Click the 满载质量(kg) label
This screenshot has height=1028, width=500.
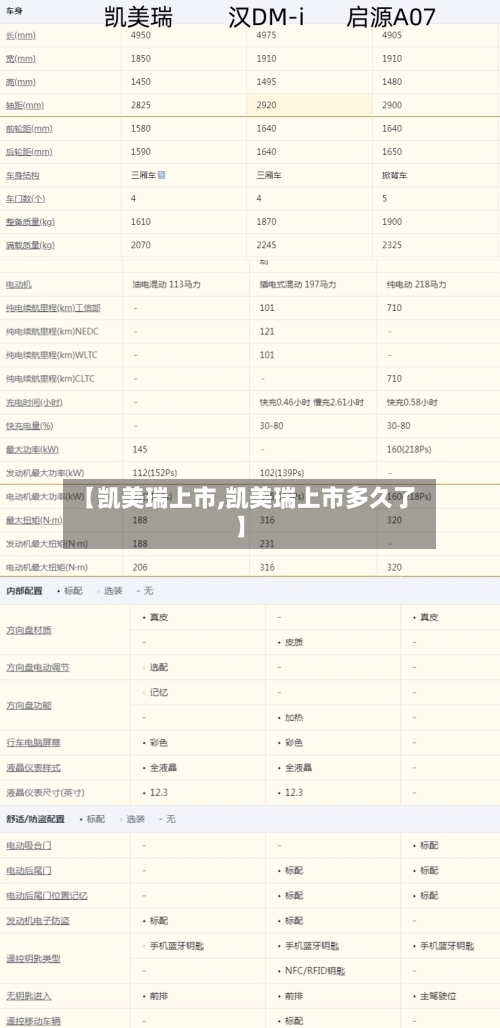click(x=30, y=245)
